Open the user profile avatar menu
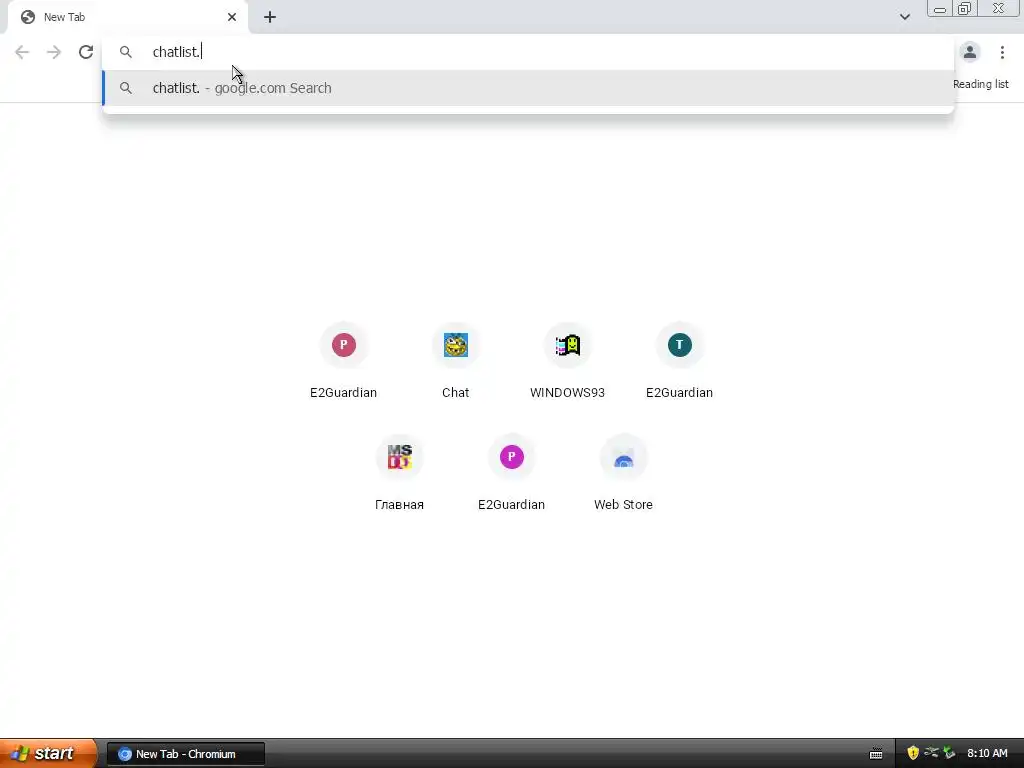The width and height of the screenshot is (1024, 768). [970, 52]
